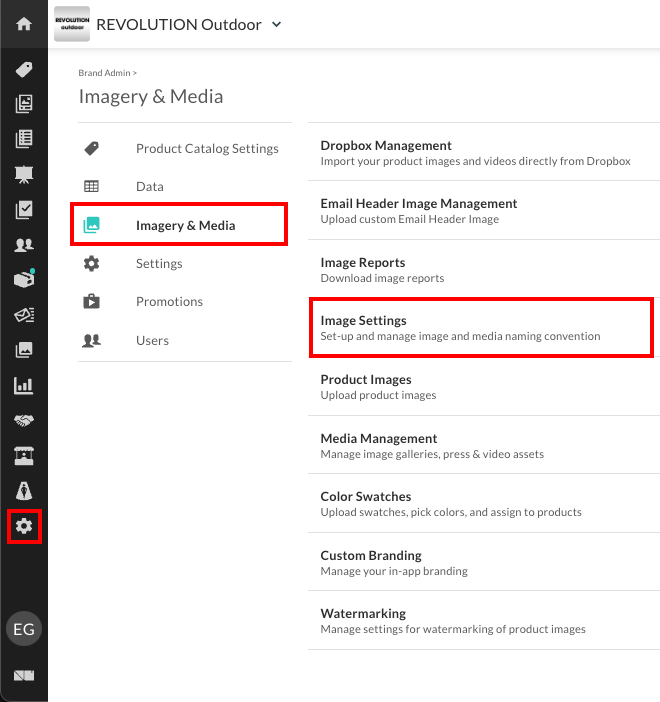Click 'Import your product images and videos' description
The image size is (660, 702).
pyautogui.click(x=476, y=161)
